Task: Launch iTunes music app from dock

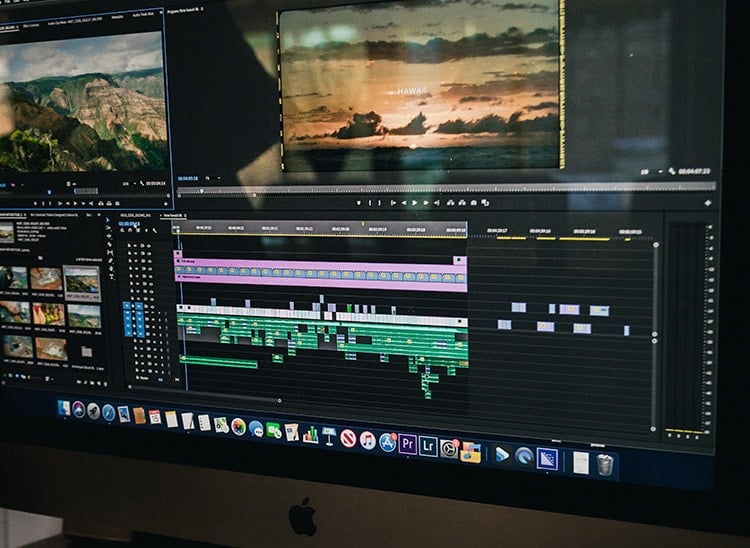Action: click(368, 441)
